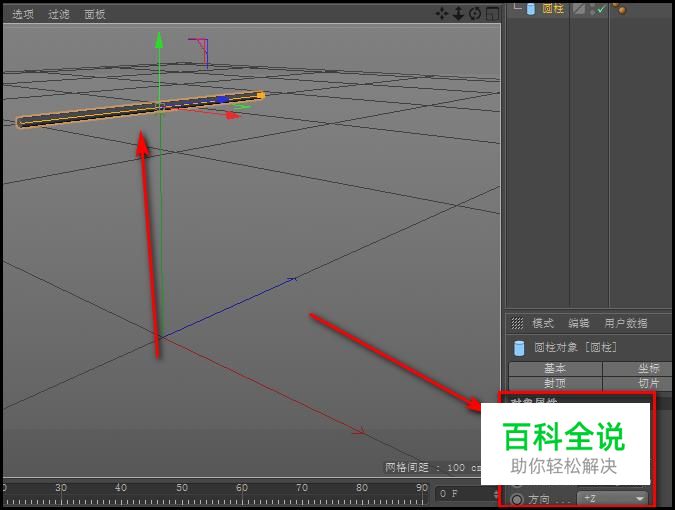
Task: Click the blue Z-axis handle of the gizmo
Action: point(223,99)
